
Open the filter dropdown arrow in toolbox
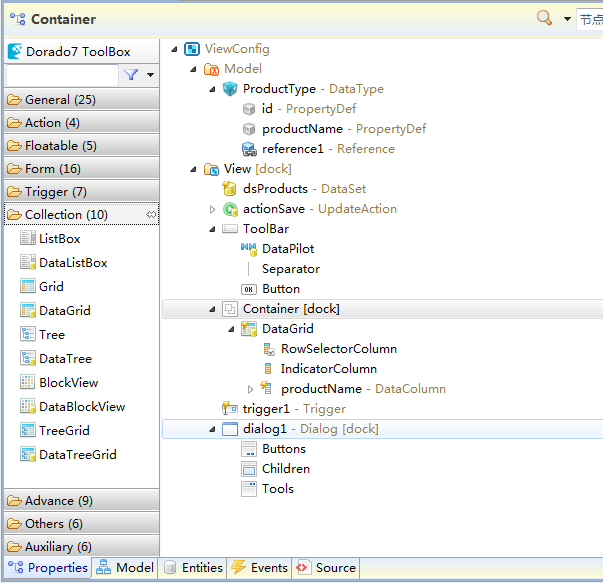(x=150, y=75)
